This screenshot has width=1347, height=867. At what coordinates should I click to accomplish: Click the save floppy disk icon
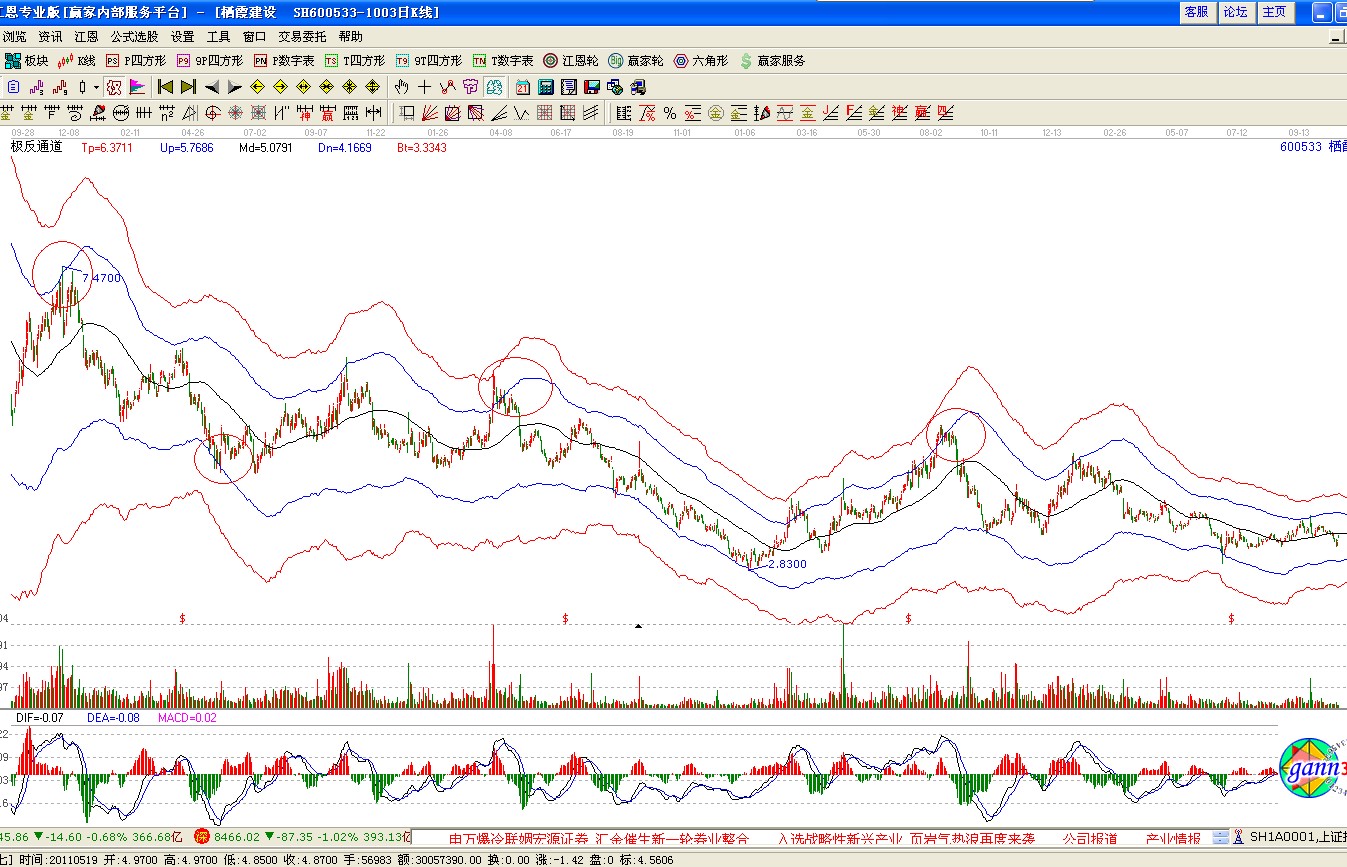(x=592, y=87)
